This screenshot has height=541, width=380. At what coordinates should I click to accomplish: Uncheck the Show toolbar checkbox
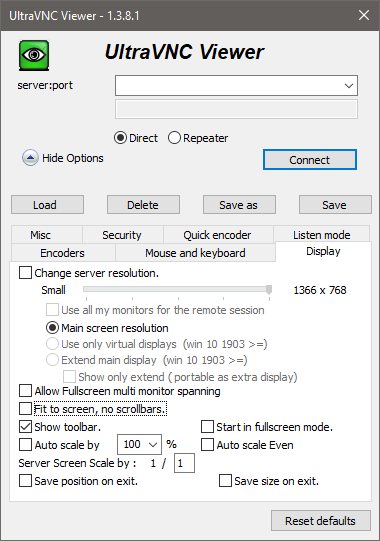pos(25,427)
